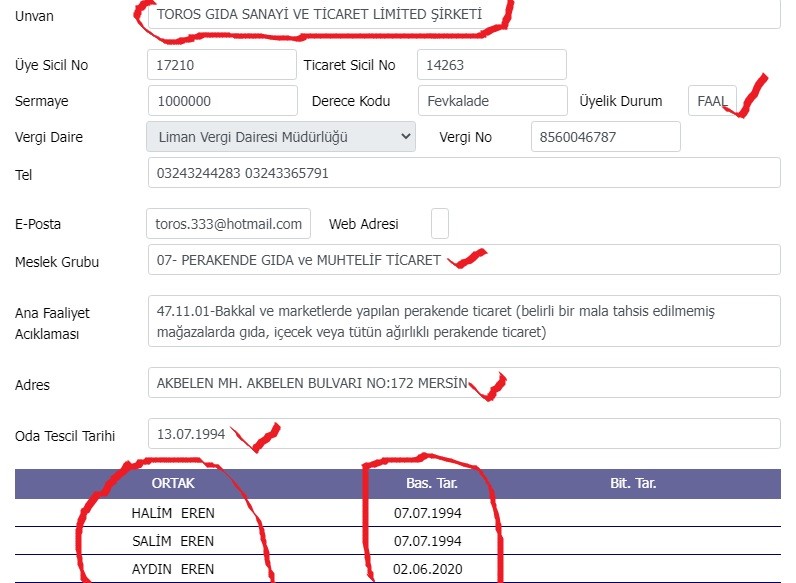This screenshot has width=796, height=583.
Task: Click the ORTAK column header
Action: 173,483
